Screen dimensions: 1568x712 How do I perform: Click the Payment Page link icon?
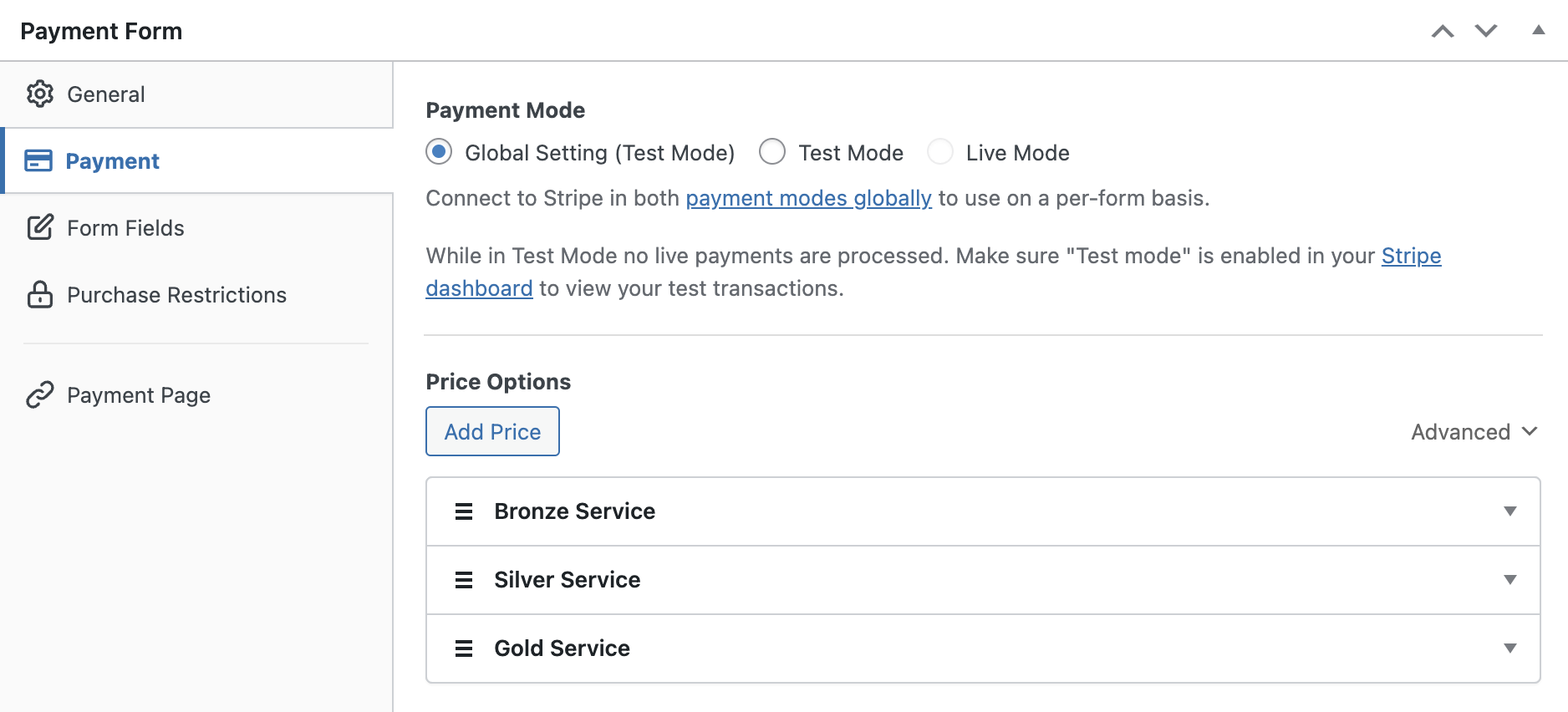click(39, 394)
